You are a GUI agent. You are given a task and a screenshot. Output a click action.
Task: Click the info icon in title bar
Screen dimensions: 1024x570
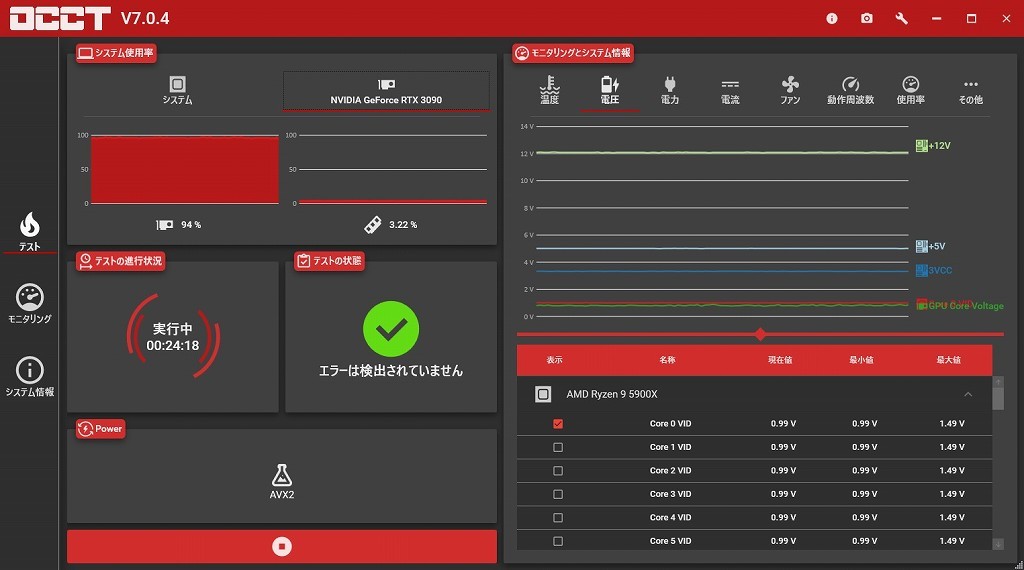tap(831, 19)
